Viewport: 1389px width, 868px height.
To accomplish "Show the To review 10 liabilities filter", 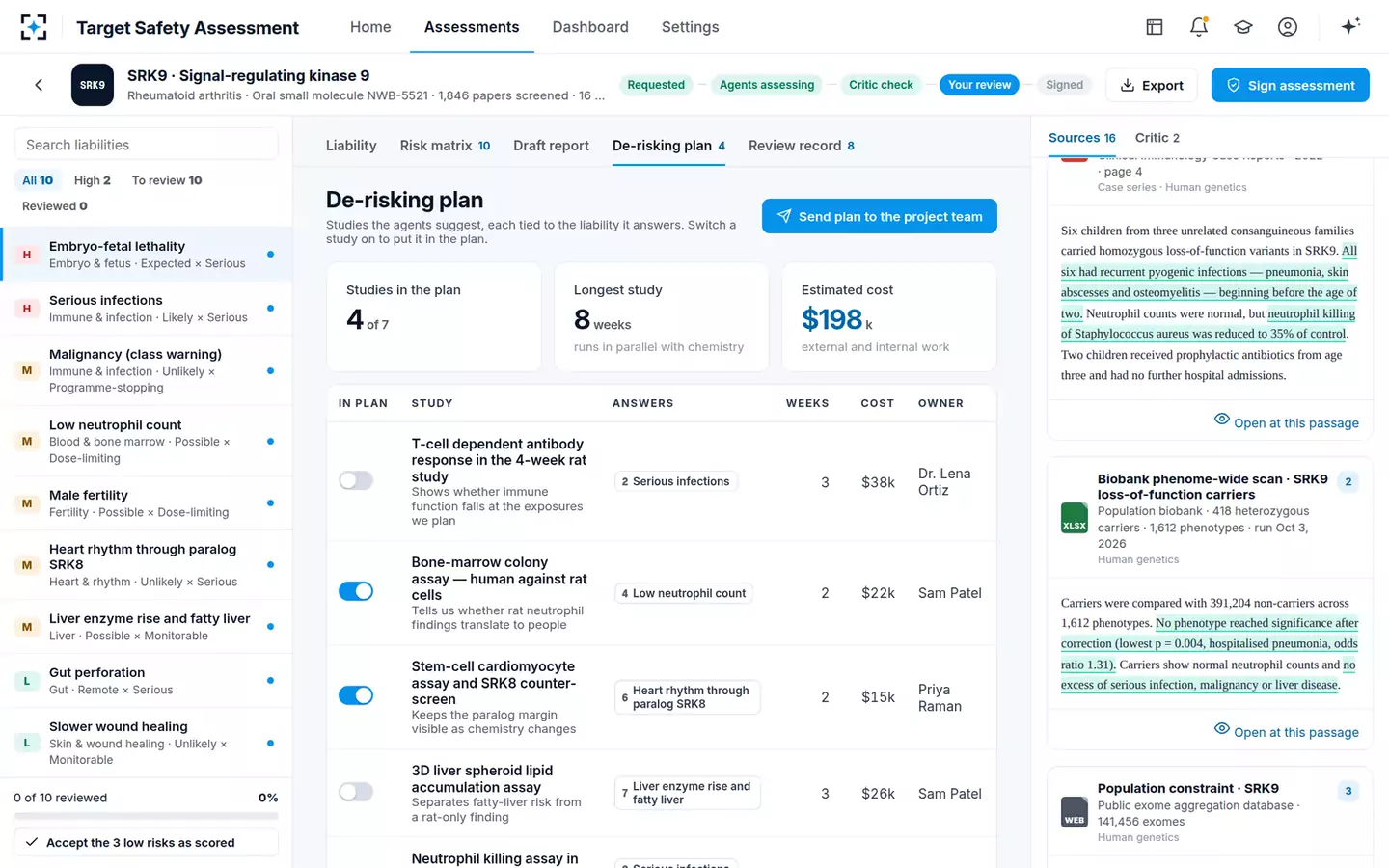I will point(167,180).
